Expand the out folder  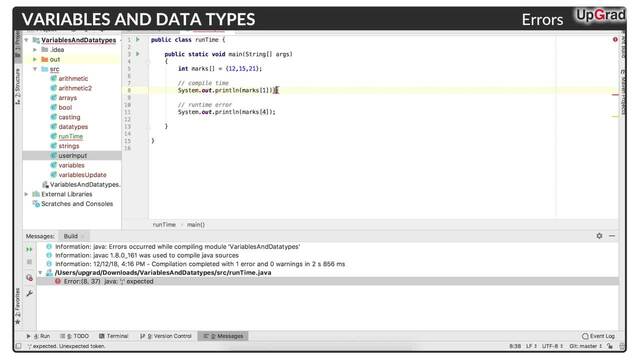[x=35, y=60]
